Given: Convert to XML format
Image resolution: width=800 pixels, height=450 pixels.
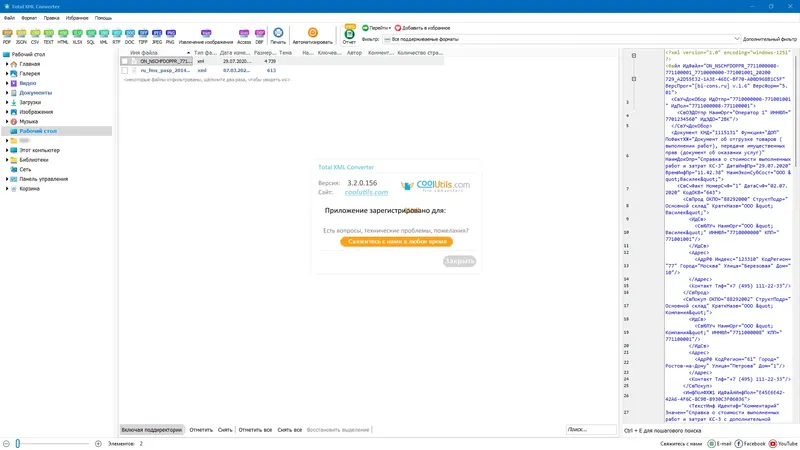Looking at the screenshot, I should pyautogui.click(x=104, y=36).
